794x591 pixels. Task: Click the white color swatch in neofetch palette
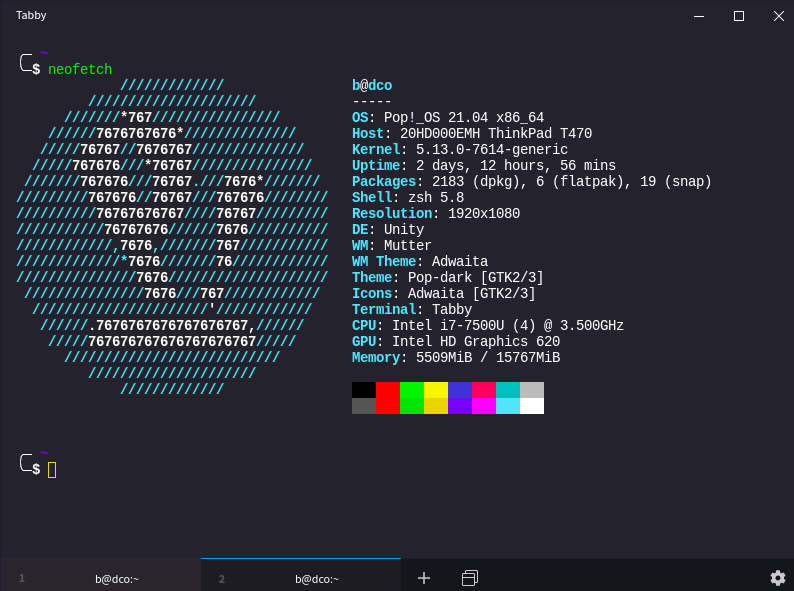[x=532, y=406]
